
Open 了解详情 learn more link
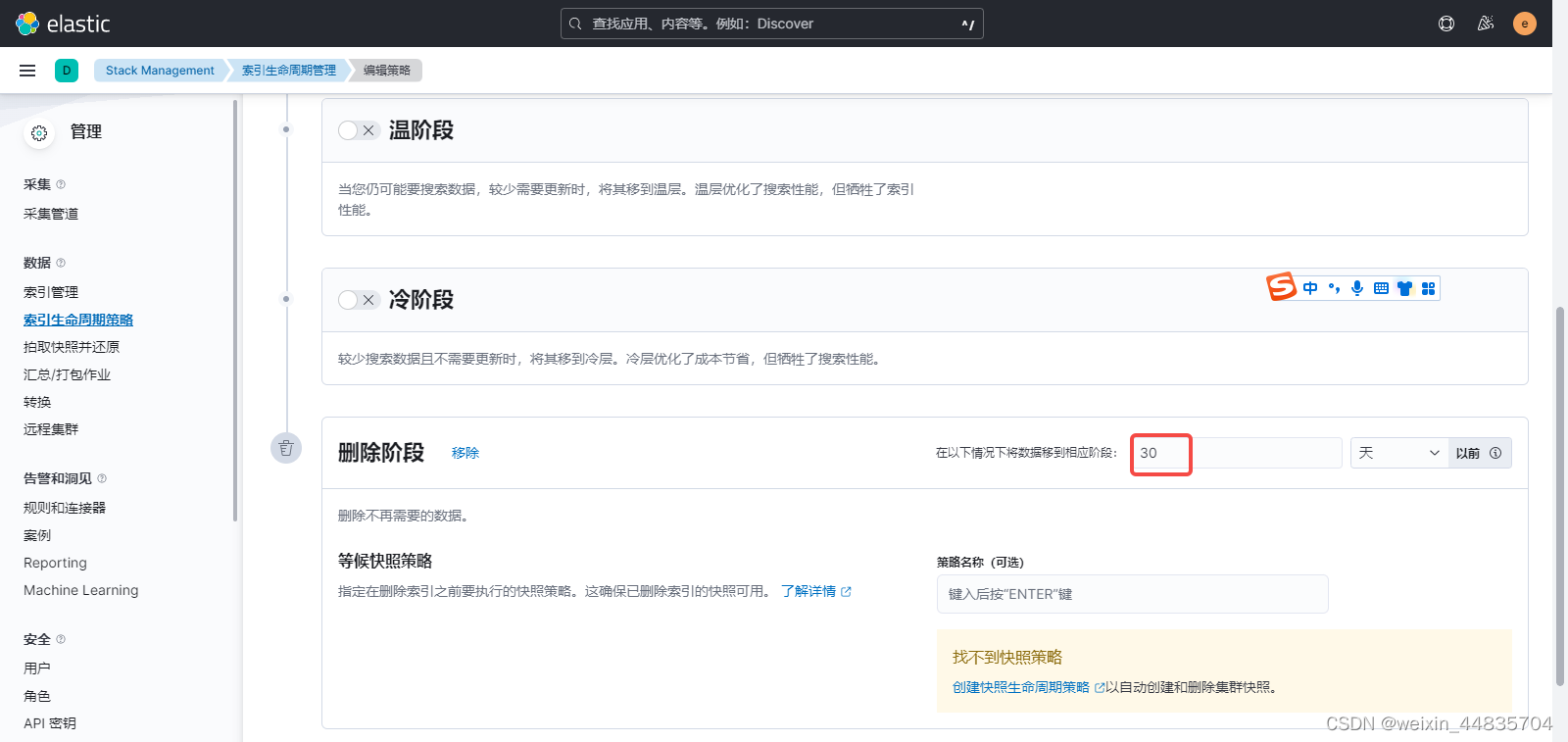tap(815, 591)
